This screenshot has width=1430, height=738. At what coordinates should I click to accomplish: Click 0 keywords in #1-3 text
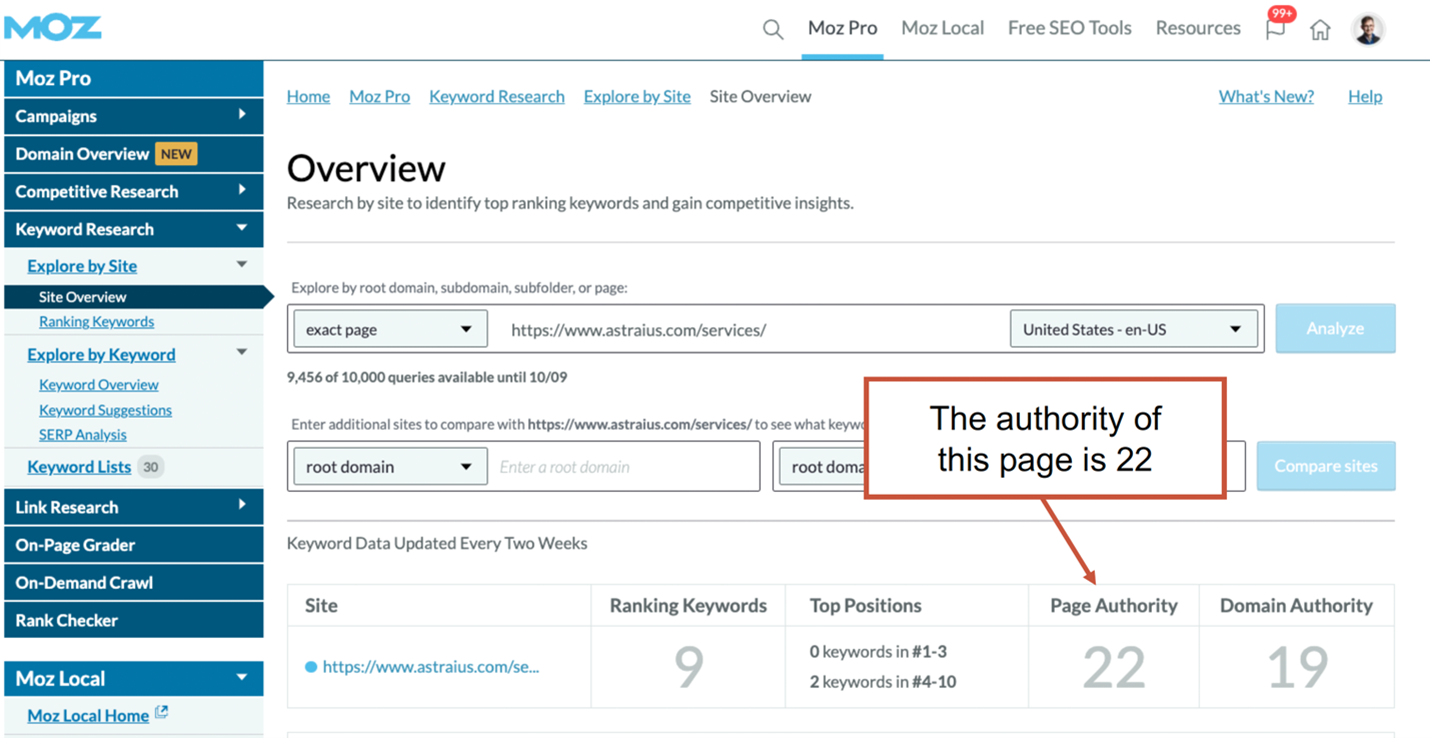click(x=878, y=652)
